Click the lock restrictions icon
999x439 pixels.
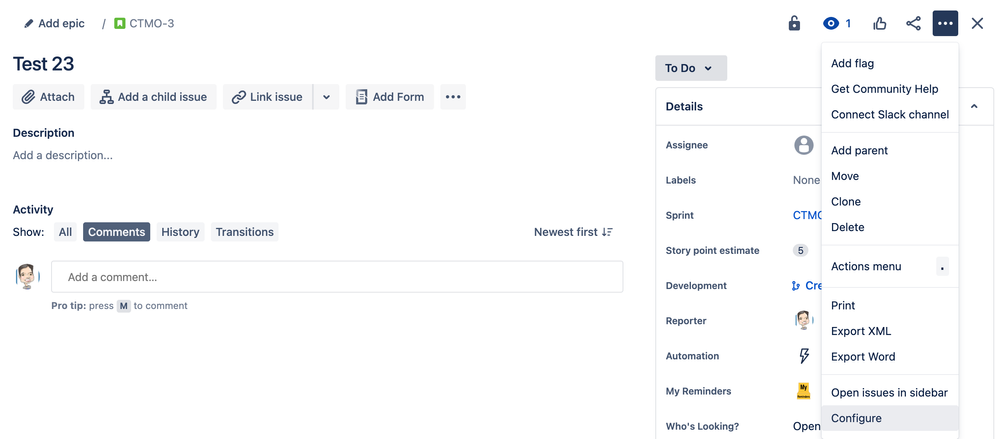pyautogui.click(x=794, y=24)
